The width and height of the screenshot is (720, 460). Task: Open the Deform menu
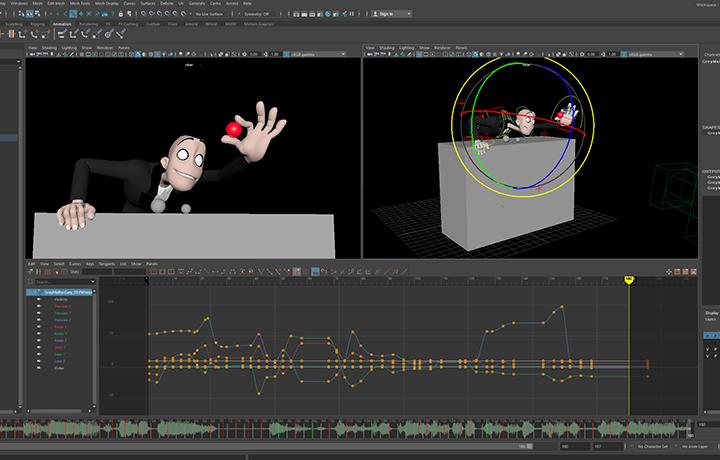(167, 3)
